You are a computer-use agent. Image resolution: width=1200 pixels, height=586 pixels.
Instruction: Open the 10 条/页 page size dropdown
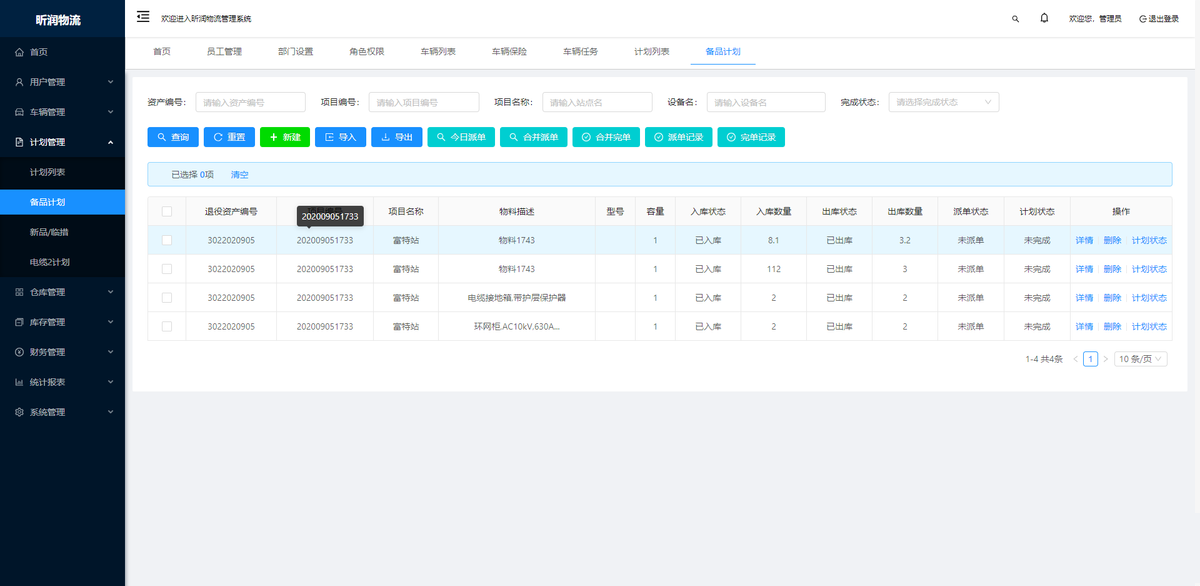pyautogui.click(x=1140, y=359)
